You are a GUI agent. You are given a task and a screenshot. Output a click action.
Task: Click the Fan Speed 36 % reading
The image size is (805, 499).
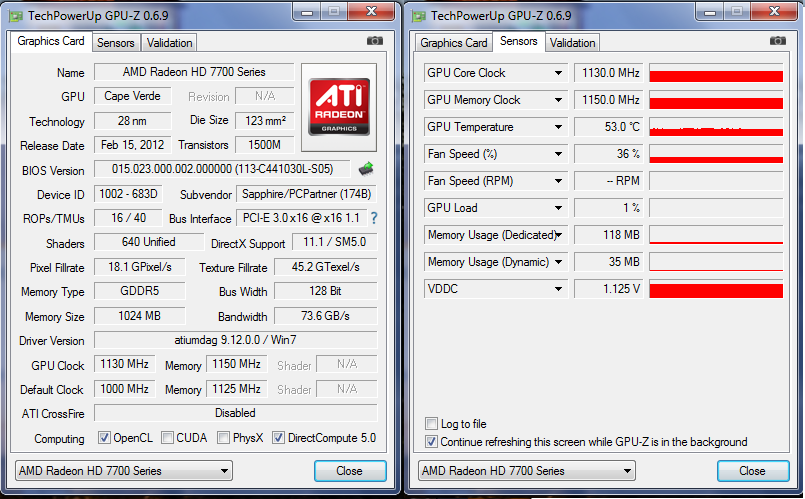[608, 153]
